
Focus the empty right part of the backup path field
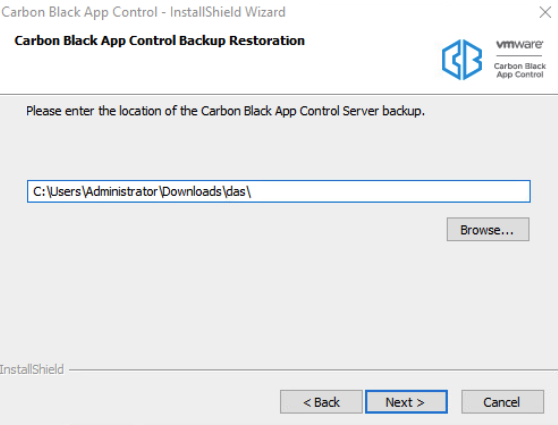(x=391, y=191)
